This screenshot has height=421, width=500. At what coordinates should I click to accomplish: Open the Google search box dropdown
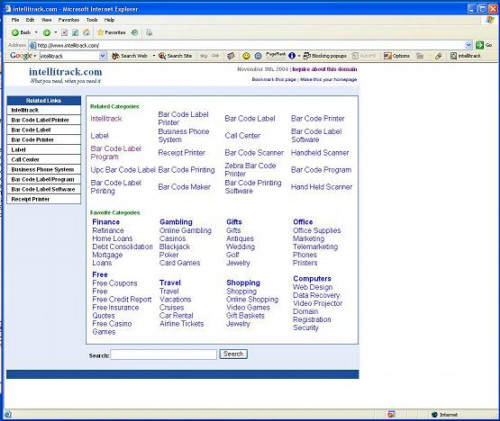(103, 56)
